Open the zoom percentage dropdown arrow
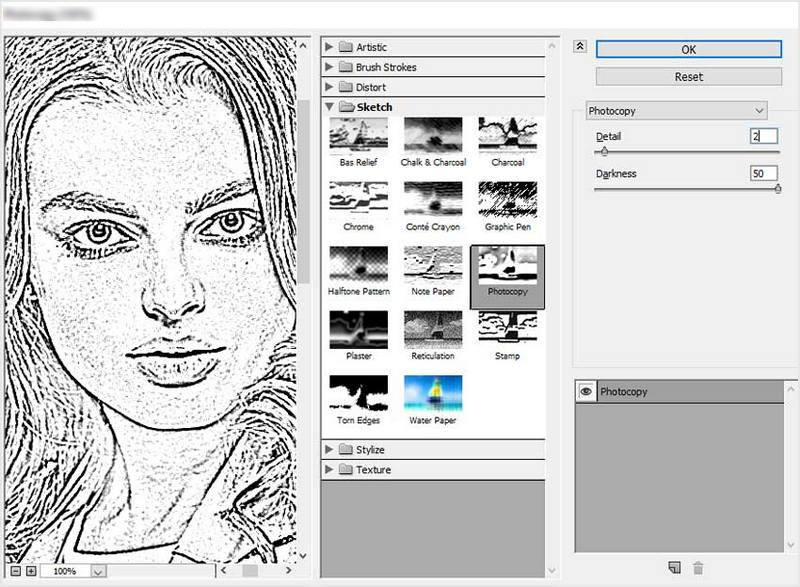Image resolution: width=800 pixels, height=587 pixels. click(98, 572)
